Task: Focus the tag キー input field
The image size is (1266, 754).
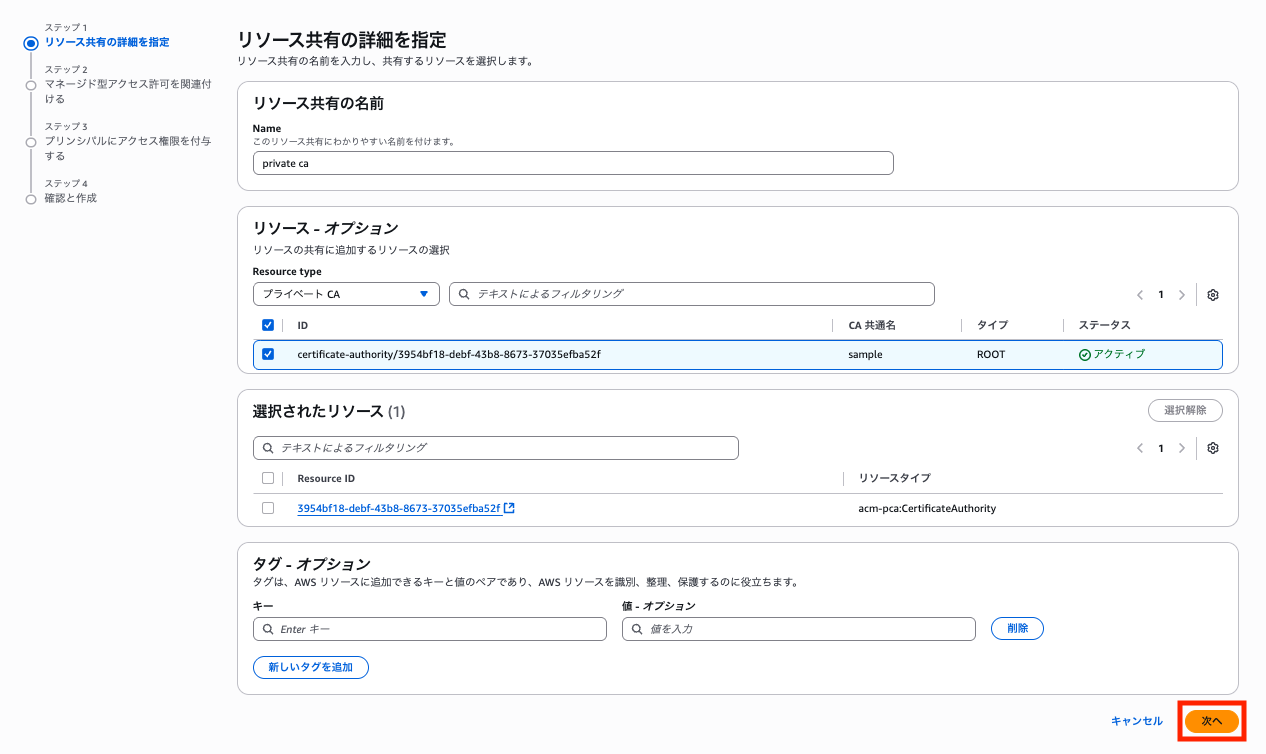Action: point(430,629)
